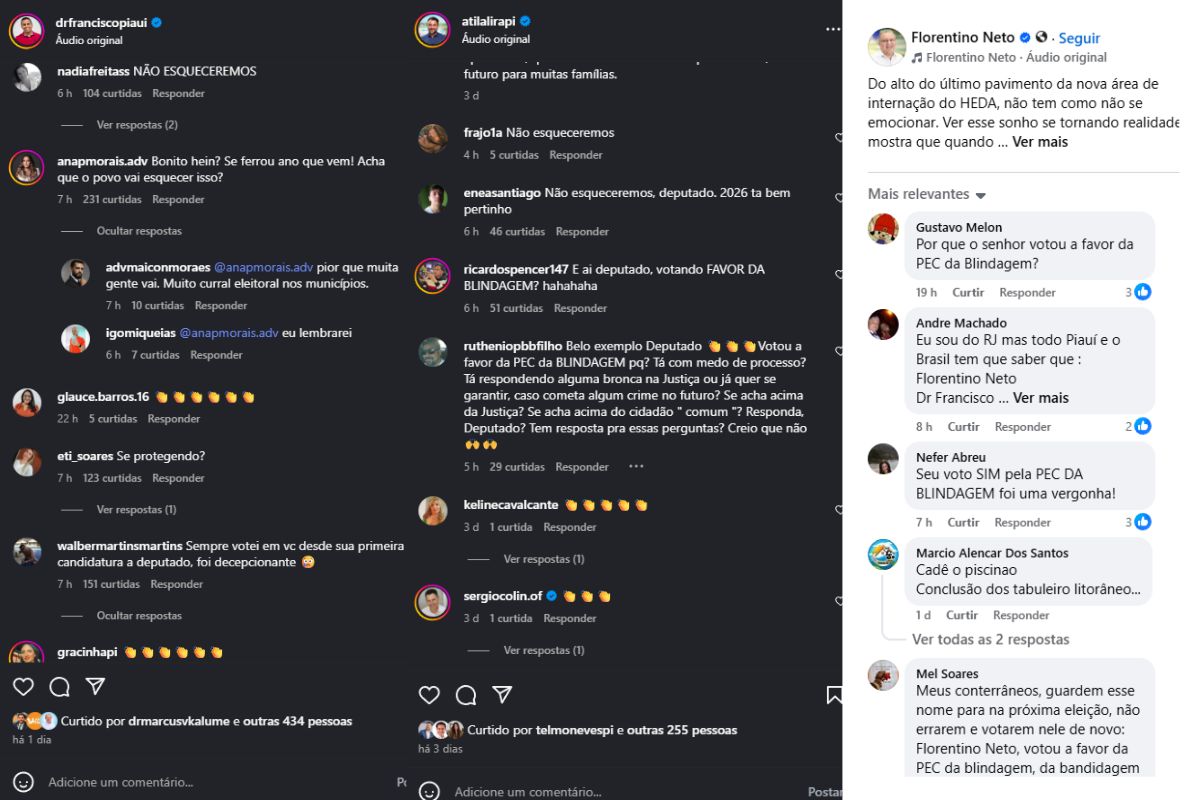1200x800 pixels.
Task: Open drfranciscopiaui profile picture
Action: [x=27, y=30]
